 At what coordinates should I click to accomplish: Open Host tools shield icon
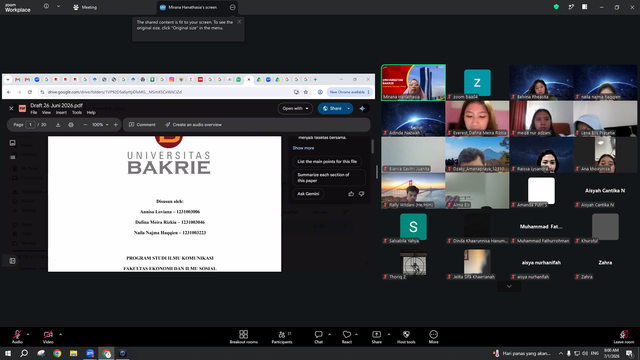tap(406, 337)
